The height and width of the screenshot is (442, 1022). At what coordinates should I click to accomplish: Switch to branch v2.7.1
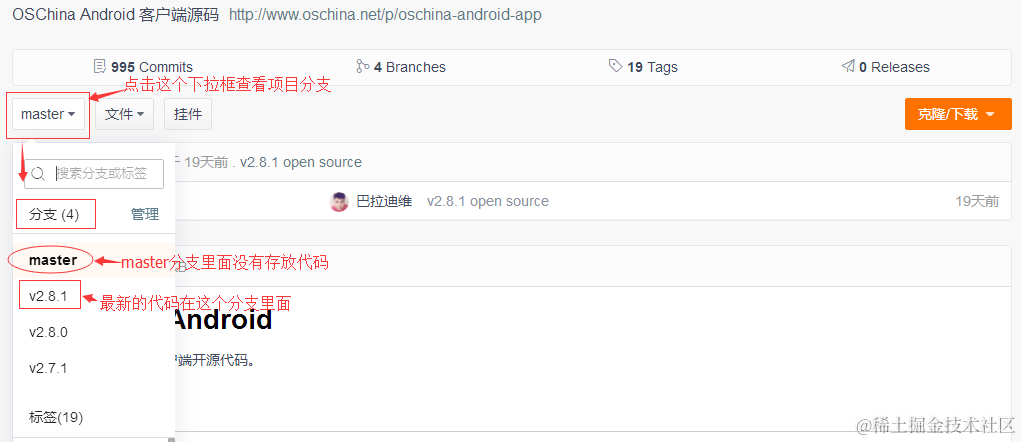(48, 368)
